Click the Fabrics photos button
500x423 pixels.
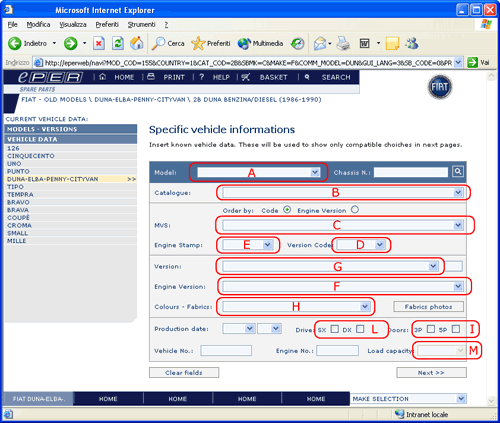(428, 307)
